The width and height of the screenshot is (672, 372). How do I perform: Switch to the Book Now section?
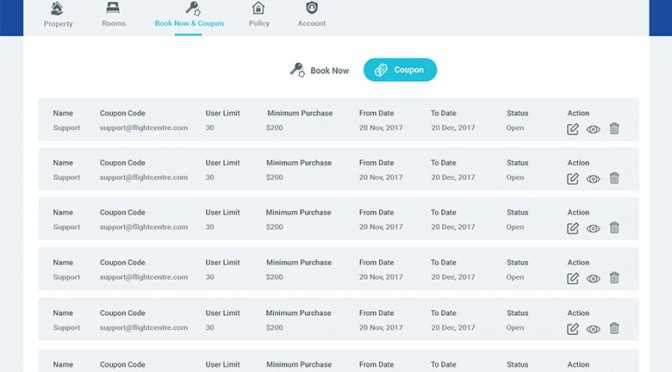tap(319, 70)
